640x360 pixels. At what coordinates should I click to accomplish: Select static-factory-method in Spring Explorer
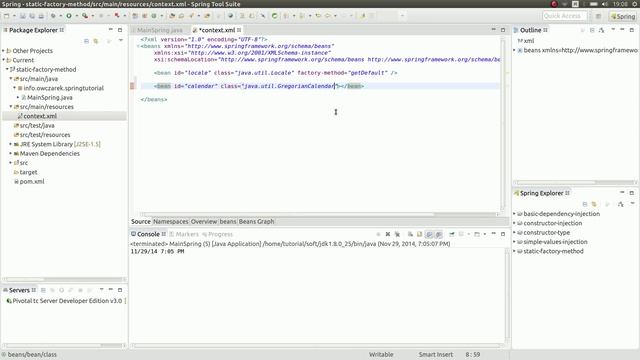click(x=553, y=251)
